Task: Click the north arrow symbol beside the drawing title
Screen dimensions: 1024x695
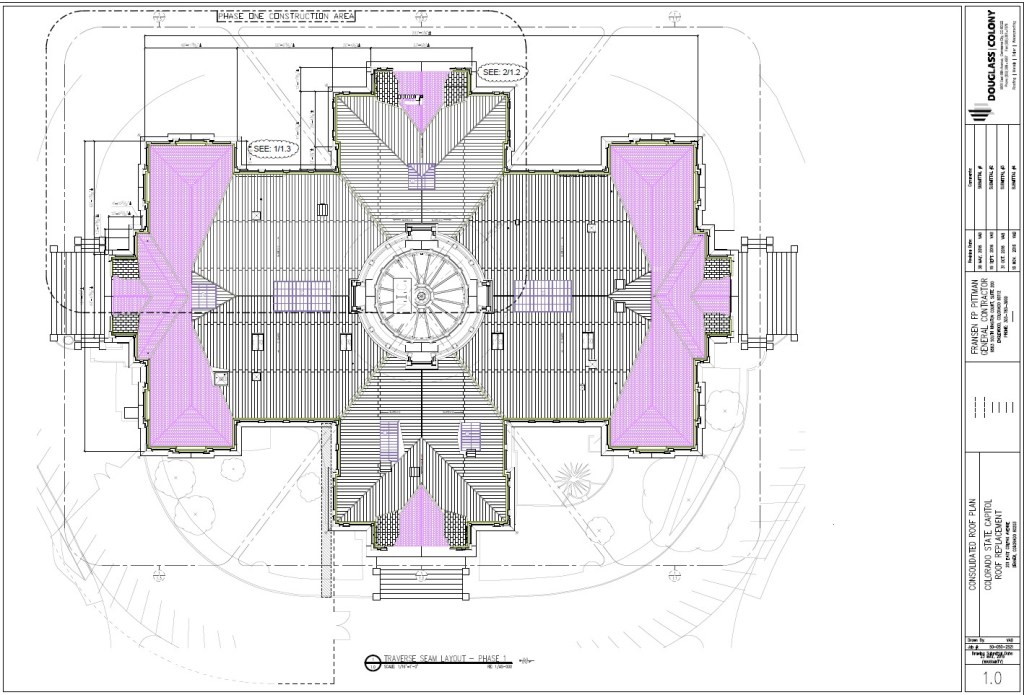Action: 527,661
